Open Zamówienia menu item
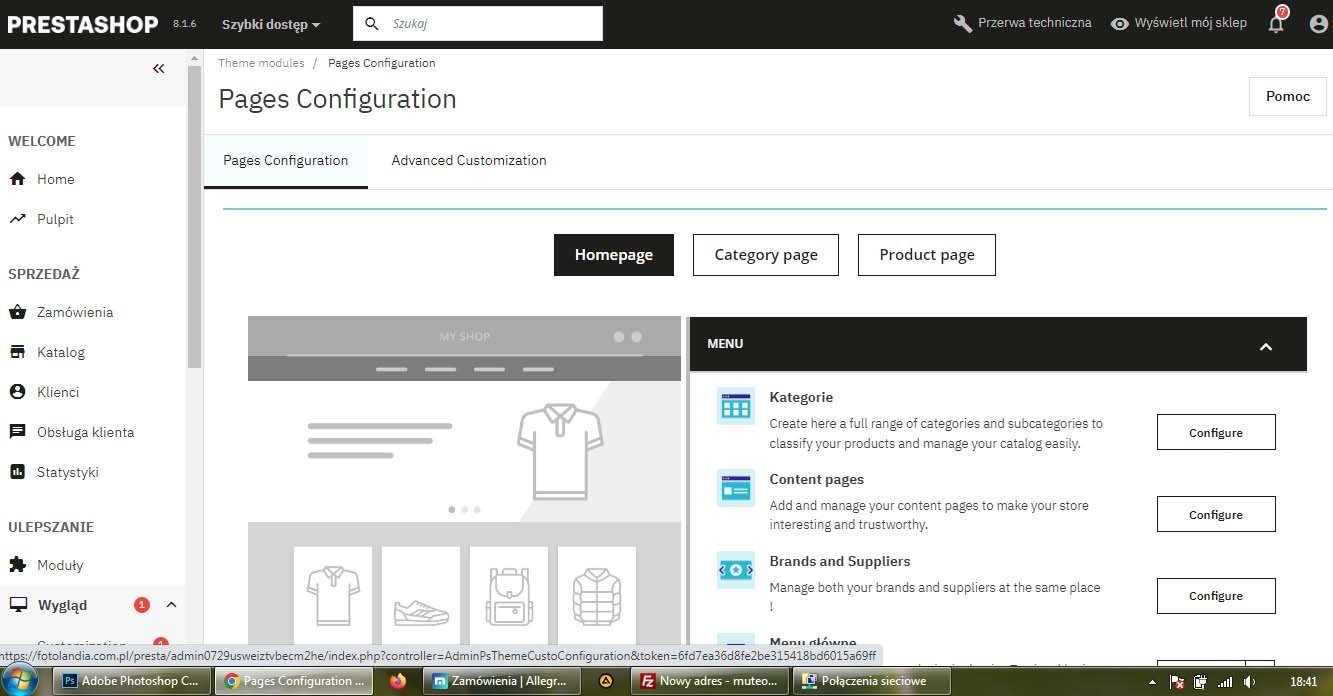 click(75, 312)
